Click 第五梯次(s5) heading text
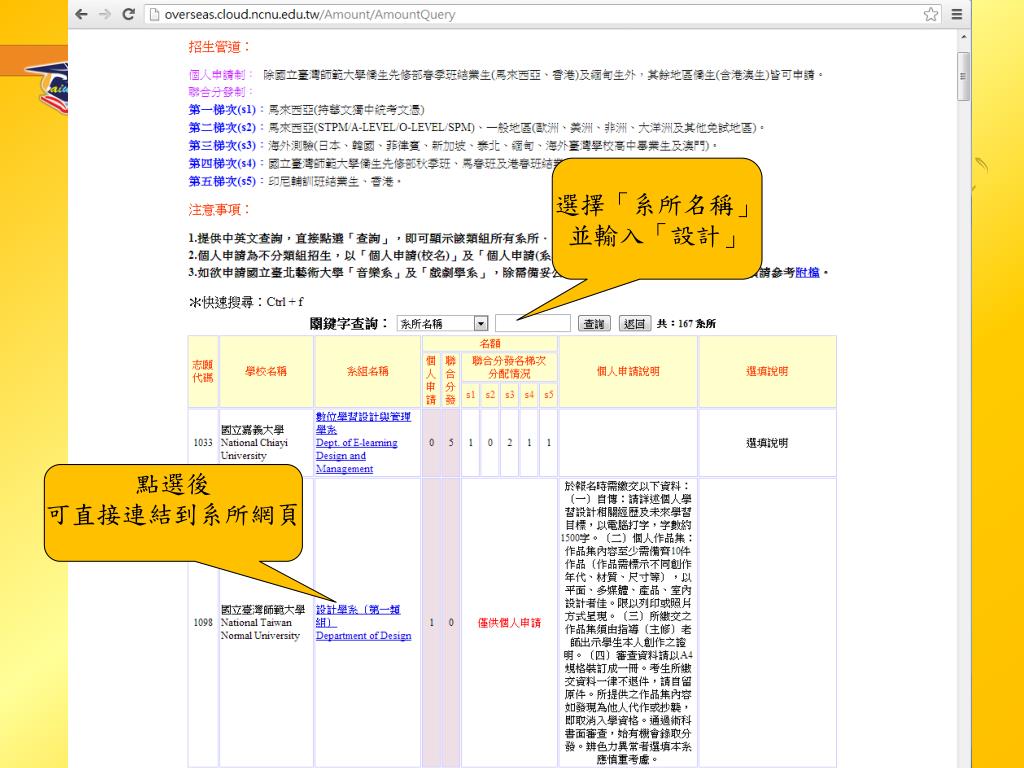Screen dimensions: 1024x768 pyautogui.click(x=222, y=181)
